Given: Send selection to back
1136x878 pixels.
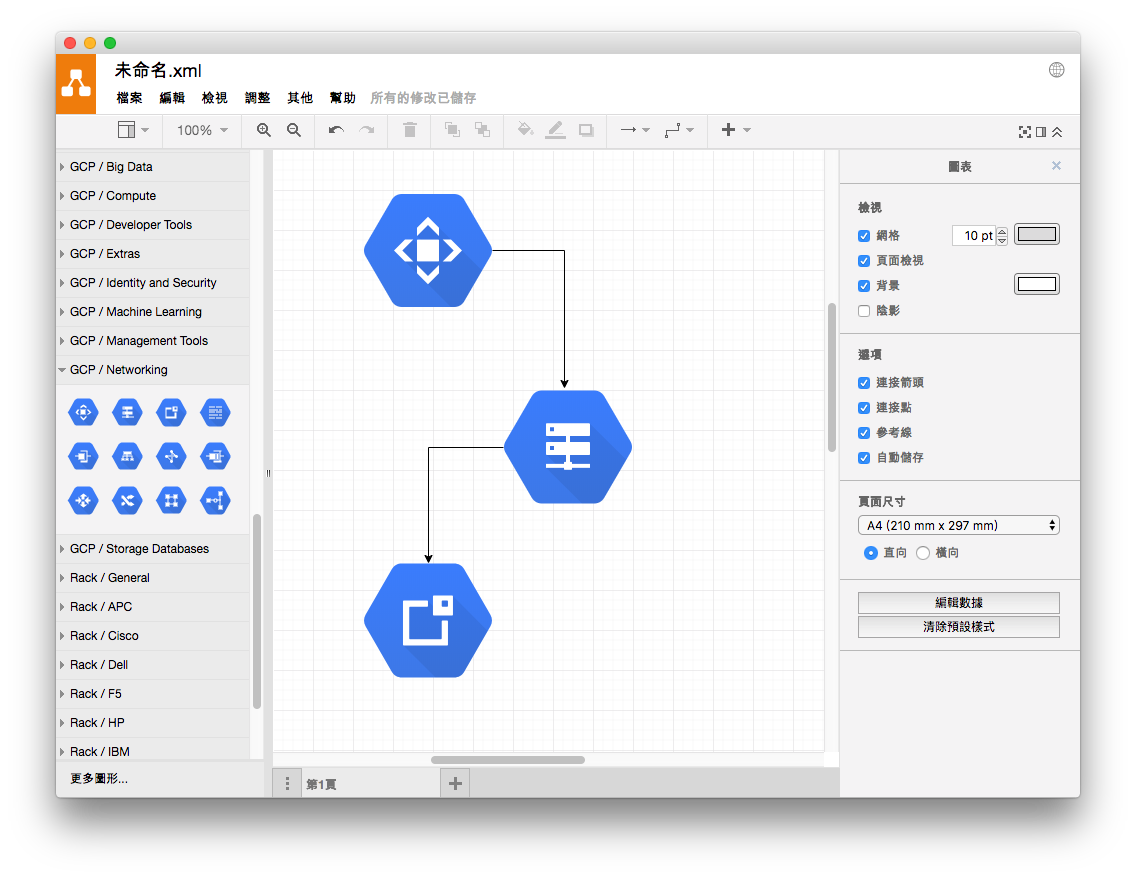Looking at the screenshot, I should tap(482, 130).
